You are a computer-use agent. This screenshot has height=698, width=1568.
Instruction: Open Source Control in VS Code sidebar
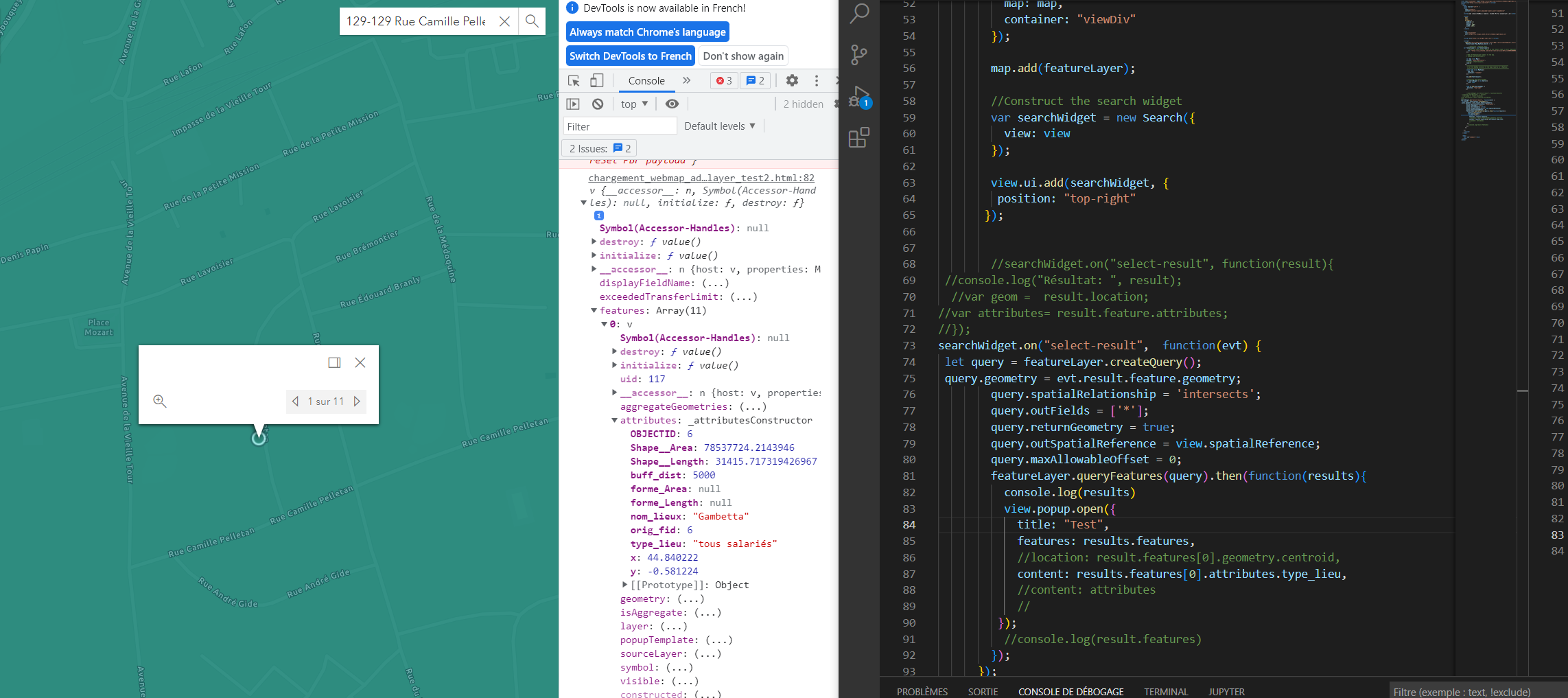[859, 55]
